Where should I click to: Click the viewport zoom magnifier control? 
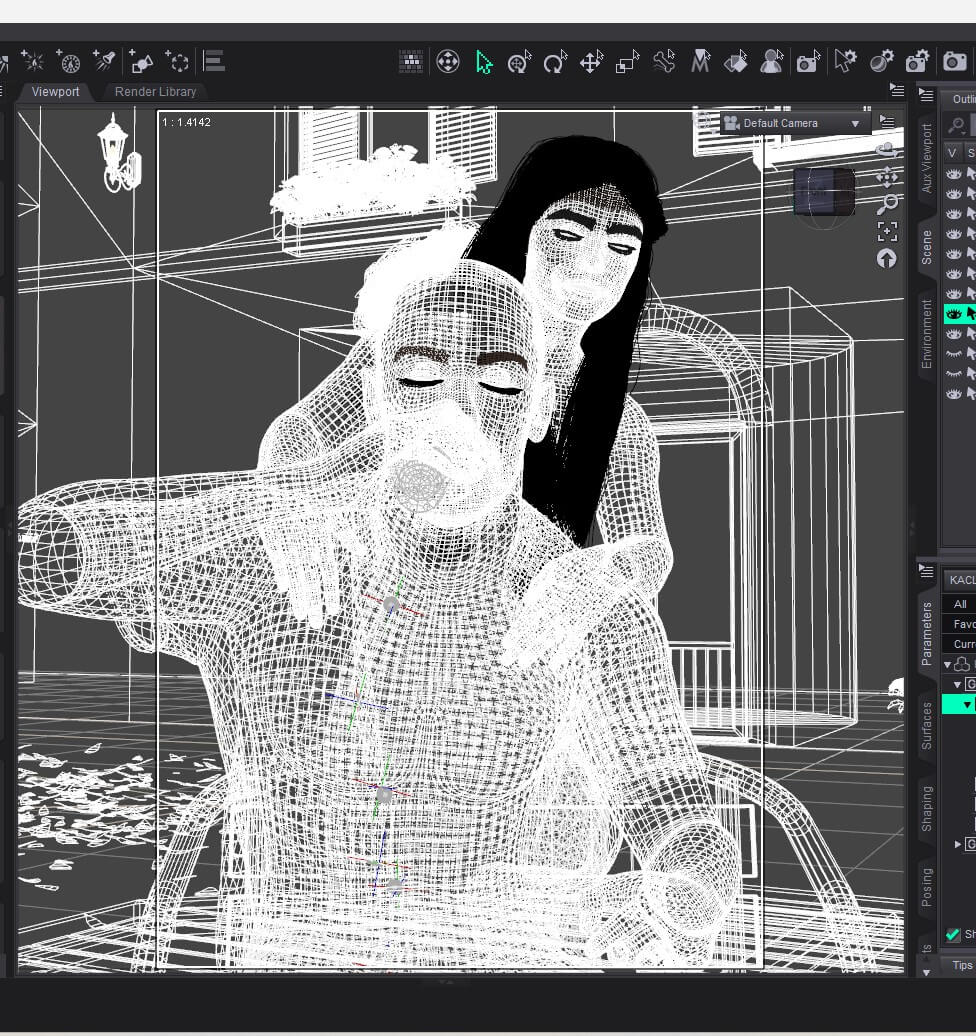[887, 204]
